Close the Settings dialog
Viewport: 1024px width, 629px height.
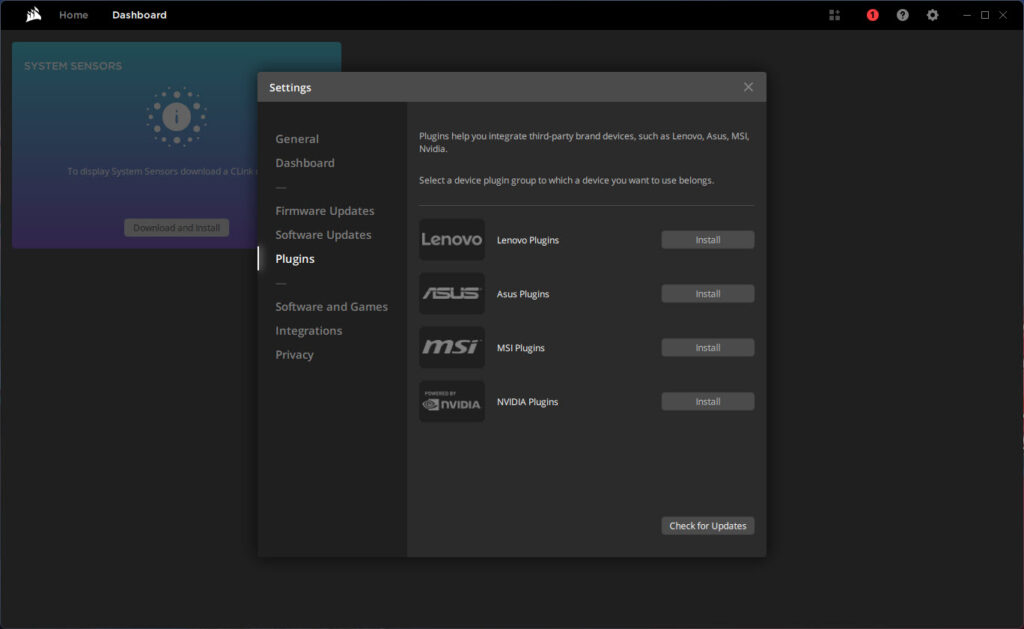click(748, 87)
